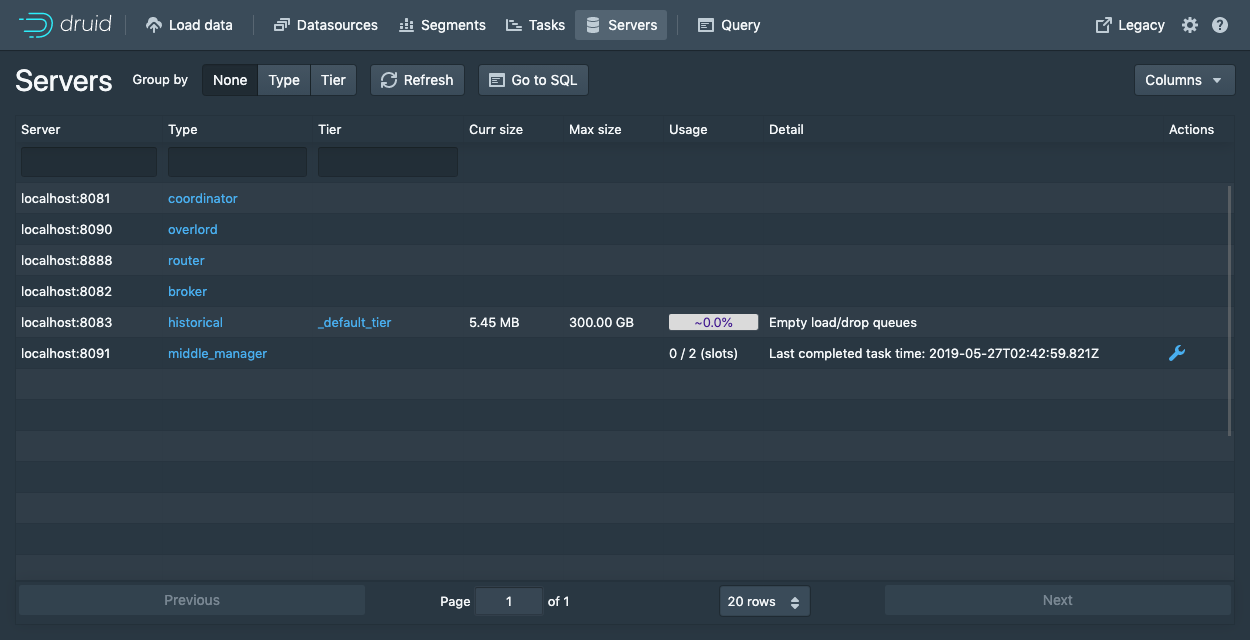Viewport: 1250px width, 640px height.
Task: Click the 5.45 MB size value
Action: click(x=494, y=322)
